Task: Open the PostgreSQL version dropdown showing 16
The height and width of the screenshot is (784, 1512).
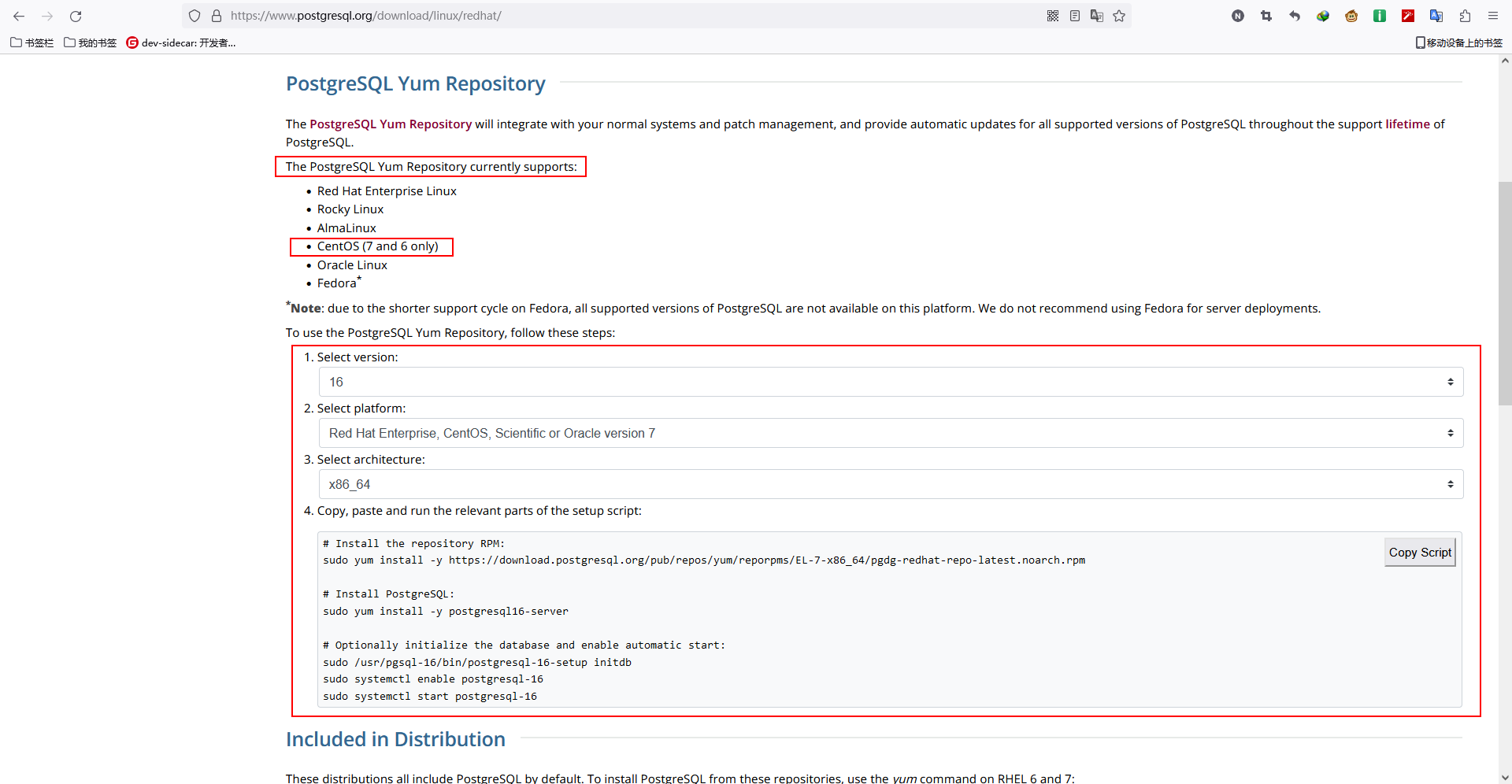Action: click(891, 382)
